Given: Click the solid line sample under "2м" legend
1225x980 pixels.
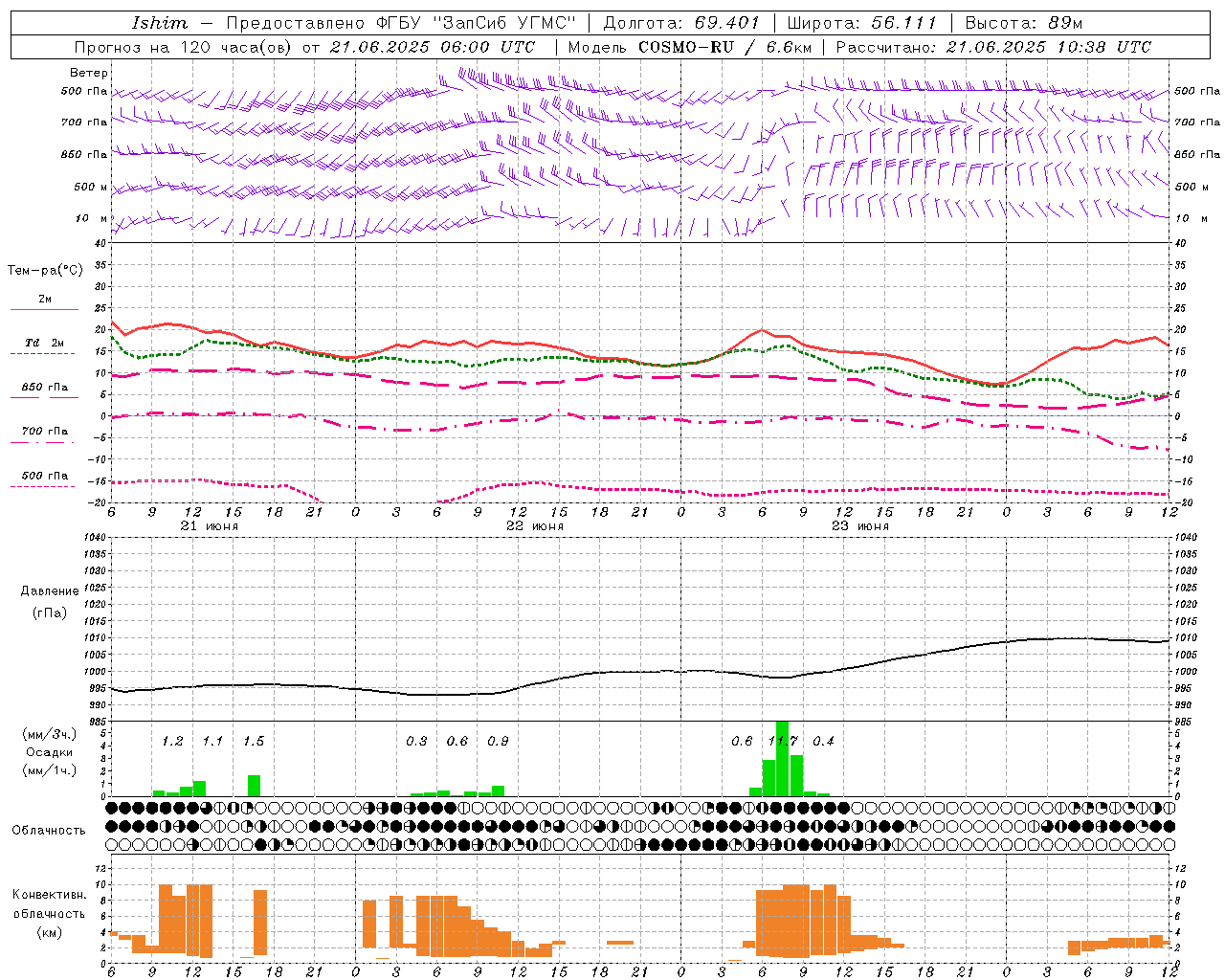Looking at the screenshot, I should coord(44,310).
